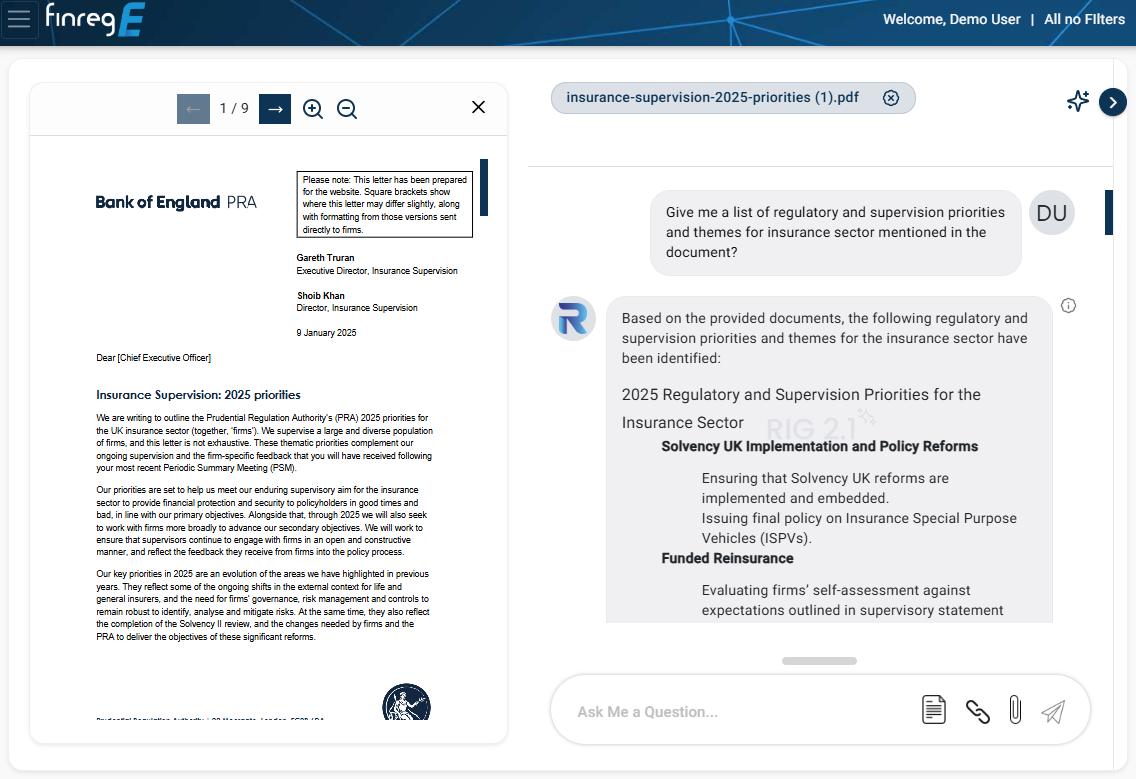Zoom out of the PDF document

pos(347,109)
